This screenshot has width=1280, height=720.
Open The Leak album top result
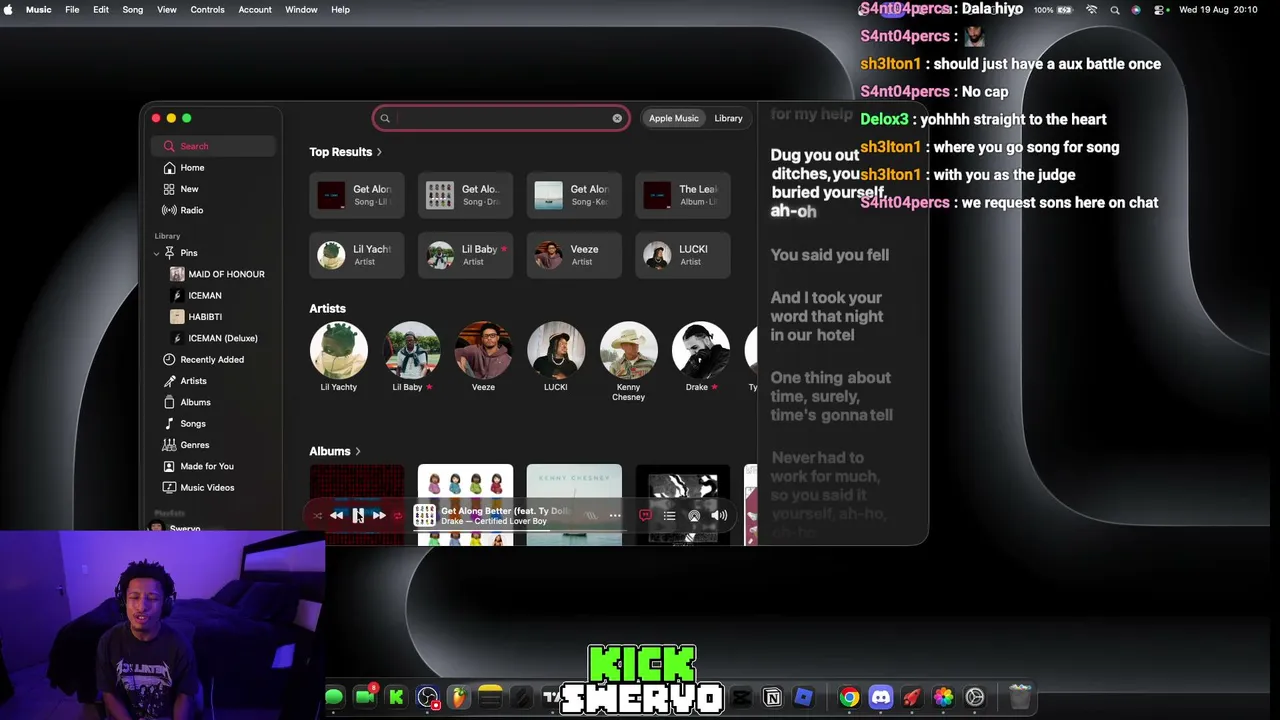[x=682, y=195]
